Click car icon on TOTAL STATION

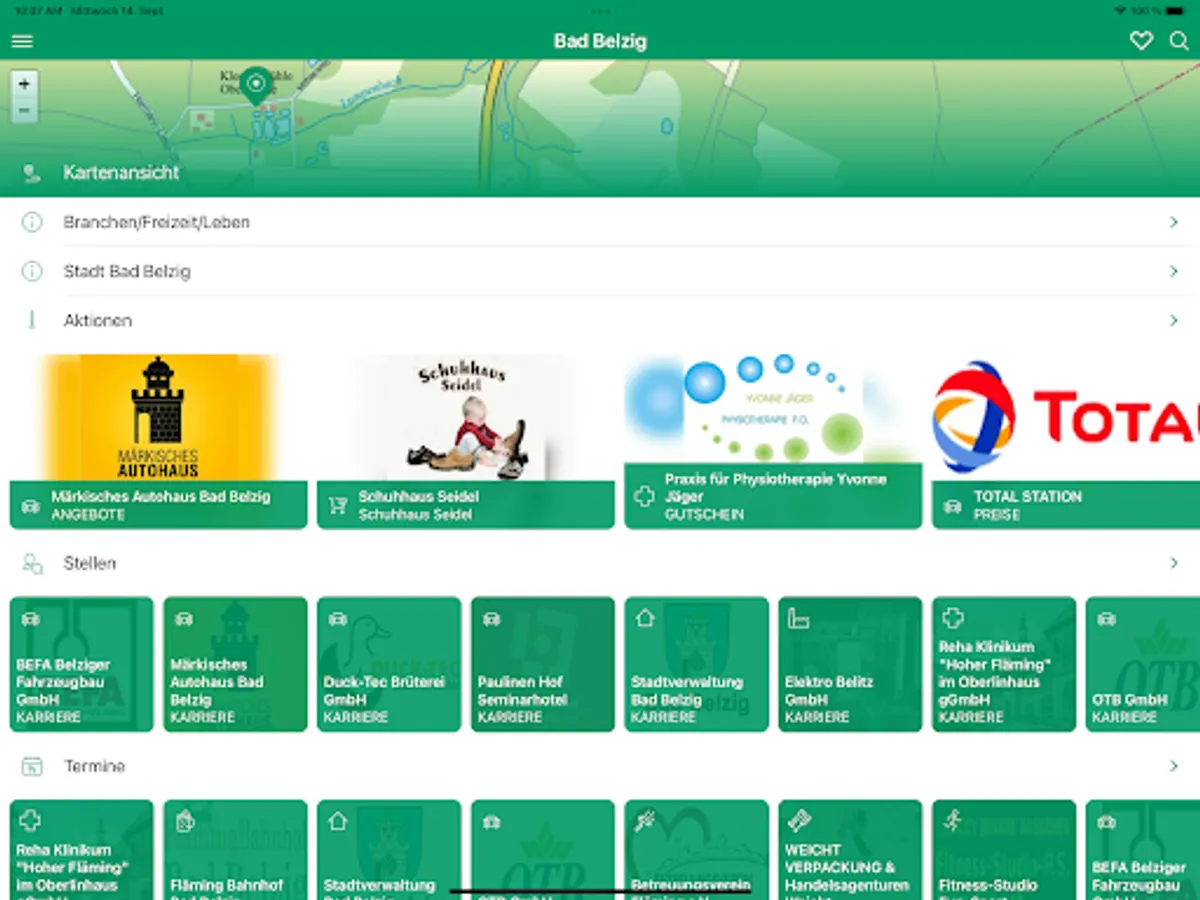pos(953,506)
